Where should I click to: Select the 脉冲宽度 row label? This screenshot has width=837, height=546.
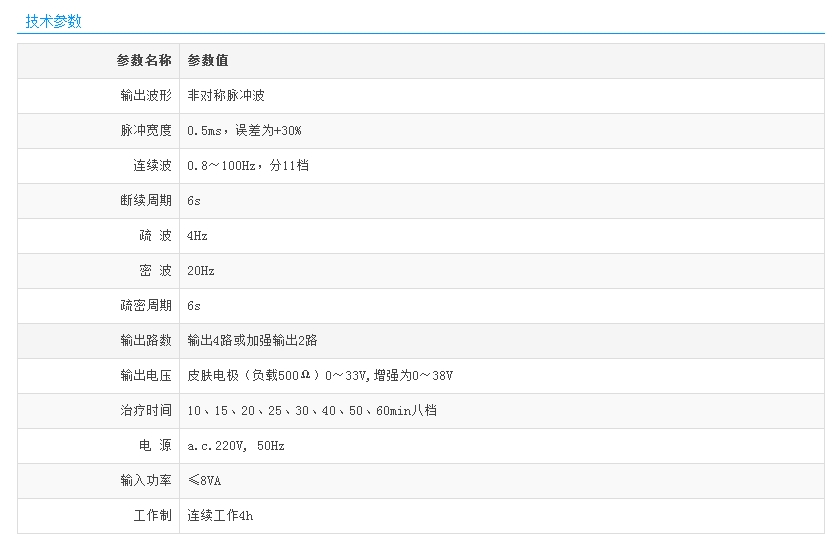pos(146,131)
